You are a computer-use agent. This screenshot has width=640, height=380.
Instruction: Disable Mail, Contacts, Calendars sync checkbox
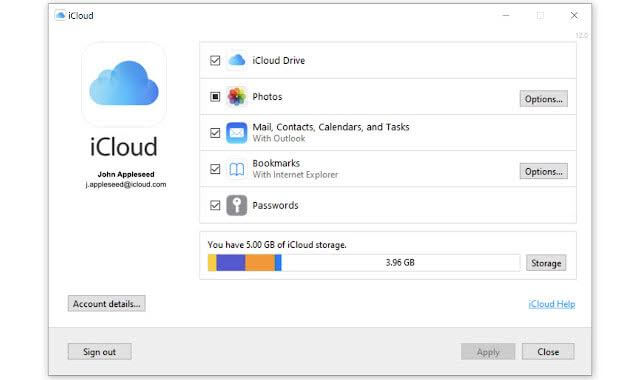215,133
